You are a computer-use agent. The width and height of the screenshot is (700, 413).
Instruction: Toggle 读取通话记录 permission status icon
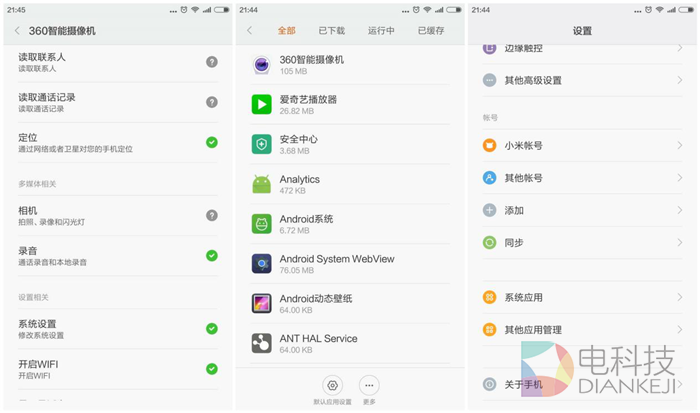pyautogui.click(x=212, y=102)
